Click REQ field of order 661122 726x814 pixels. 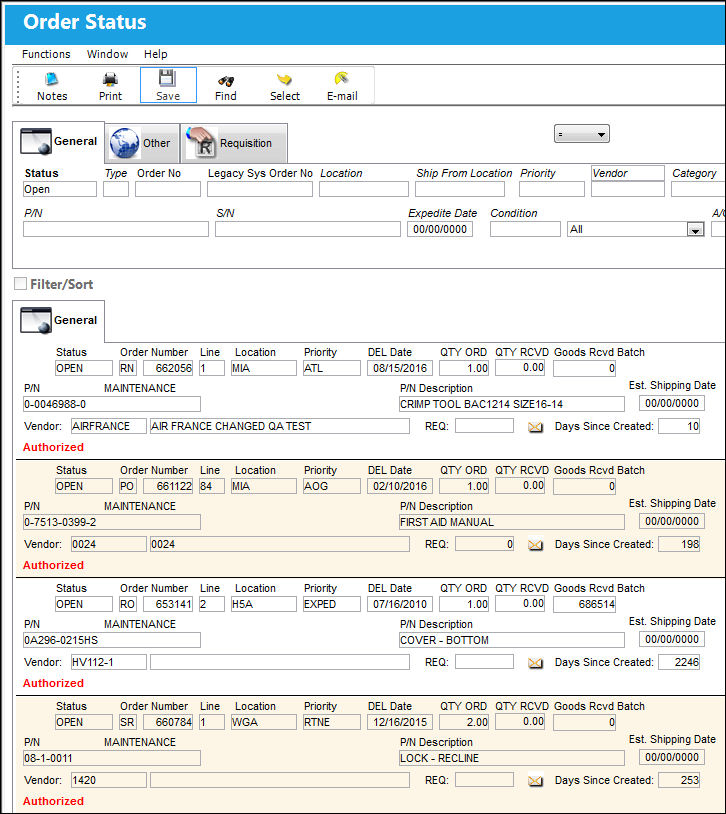point(485,544)
